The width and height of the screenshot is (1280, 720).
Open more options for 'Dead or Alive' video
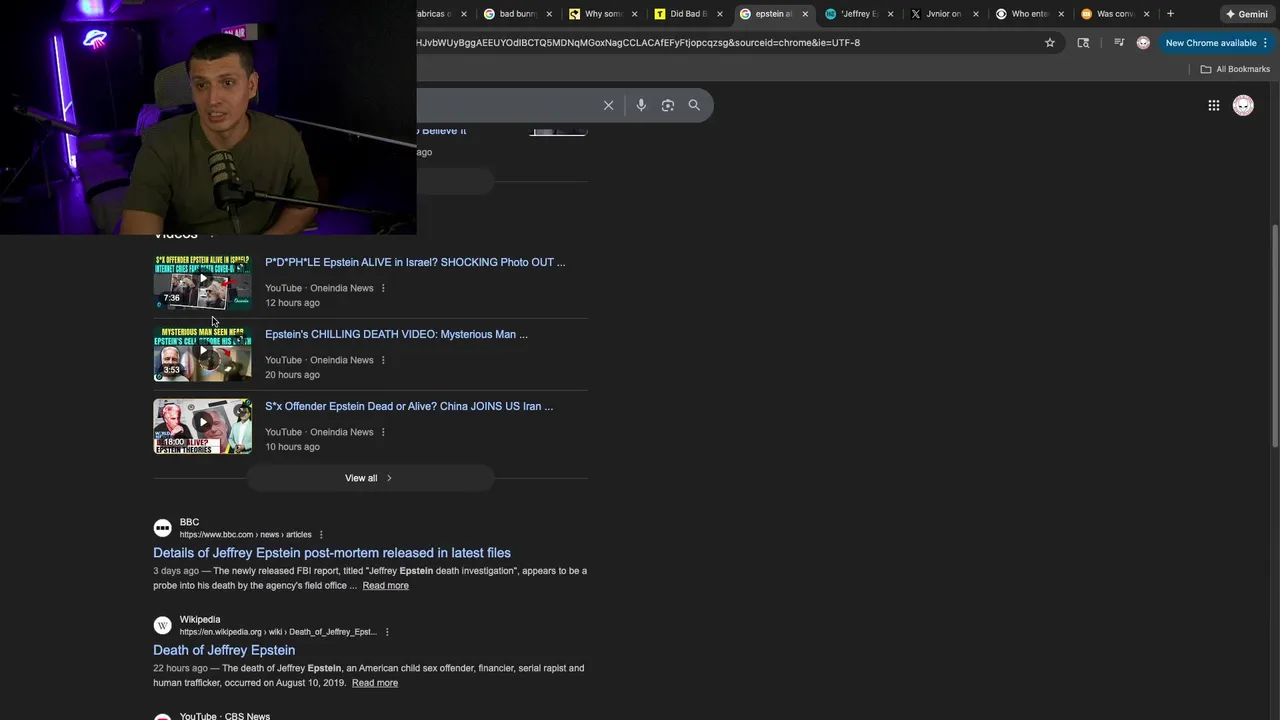point(383,432)
